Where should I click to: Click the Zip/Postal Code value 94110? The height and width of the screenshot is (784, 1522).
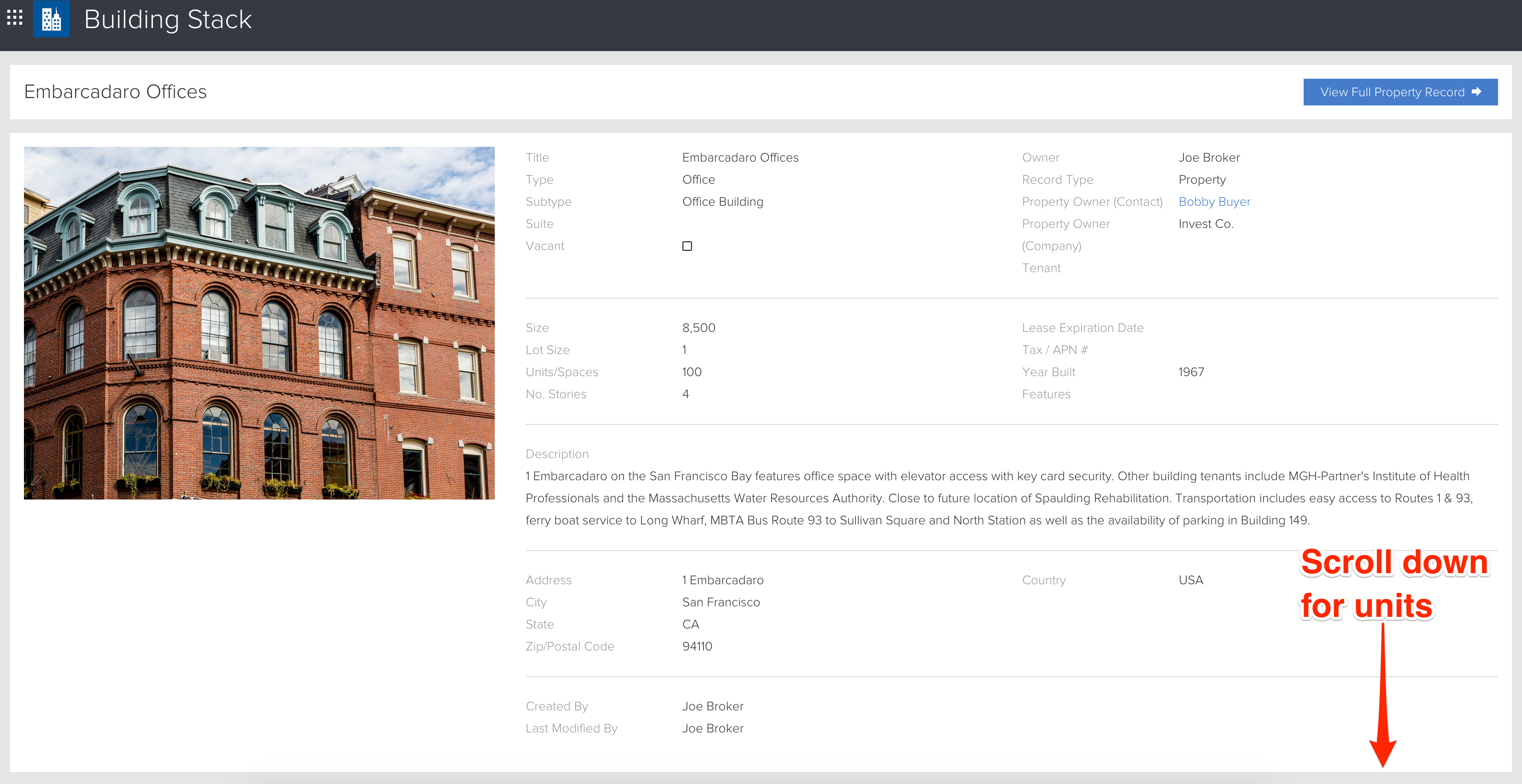tap(697, 646)
